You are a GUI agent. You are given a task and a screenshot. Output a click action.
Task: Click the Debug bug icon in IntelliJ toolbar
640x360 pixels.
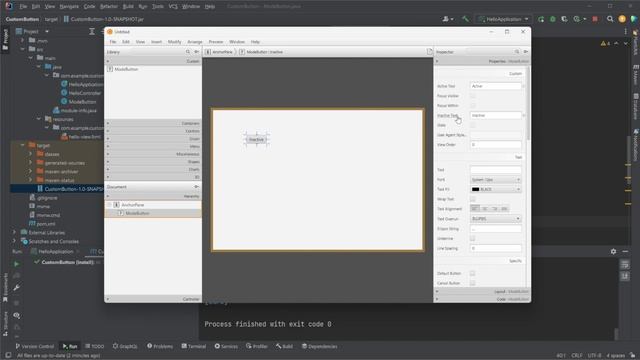(553, 19)
